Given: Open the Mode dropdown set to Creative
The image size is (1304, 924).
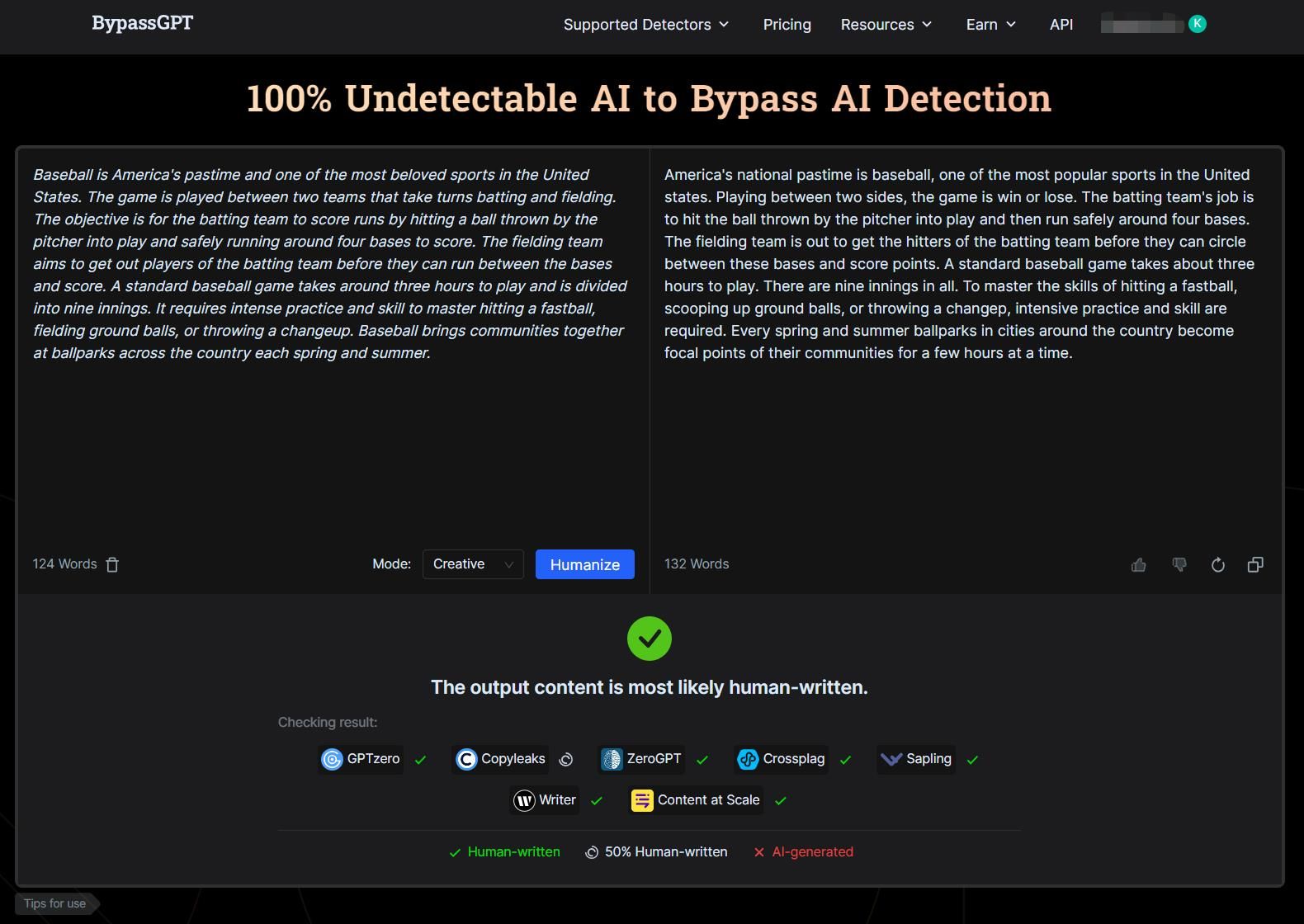Looking at the screenshot, I should coord(473,564).
